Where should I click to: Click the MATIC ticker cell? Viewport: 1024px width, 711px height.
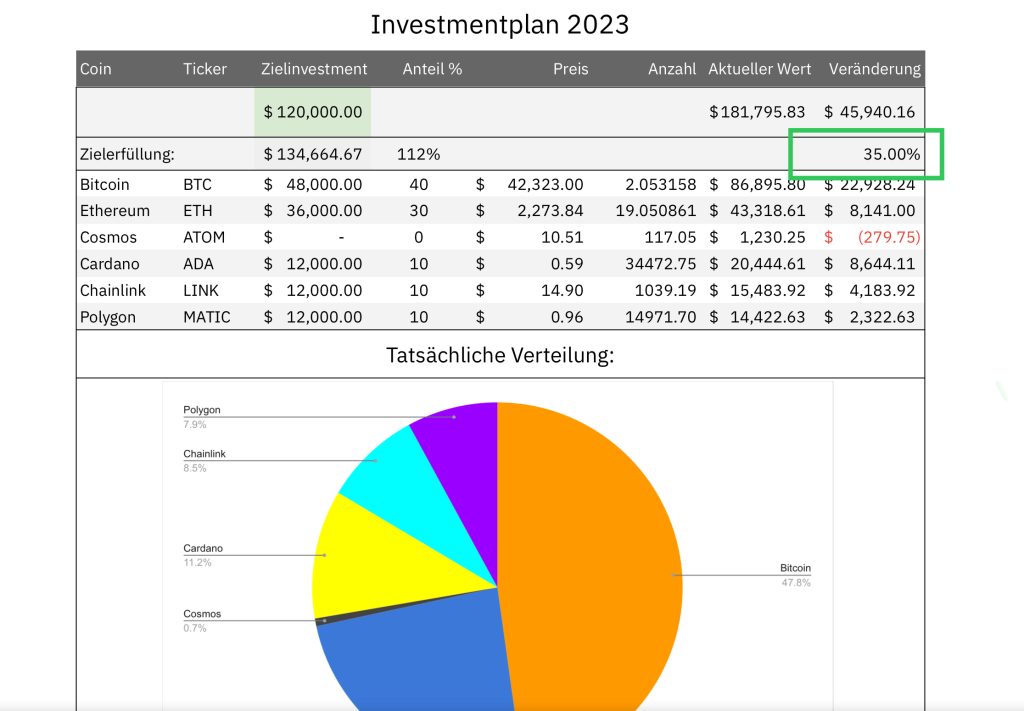207,317
